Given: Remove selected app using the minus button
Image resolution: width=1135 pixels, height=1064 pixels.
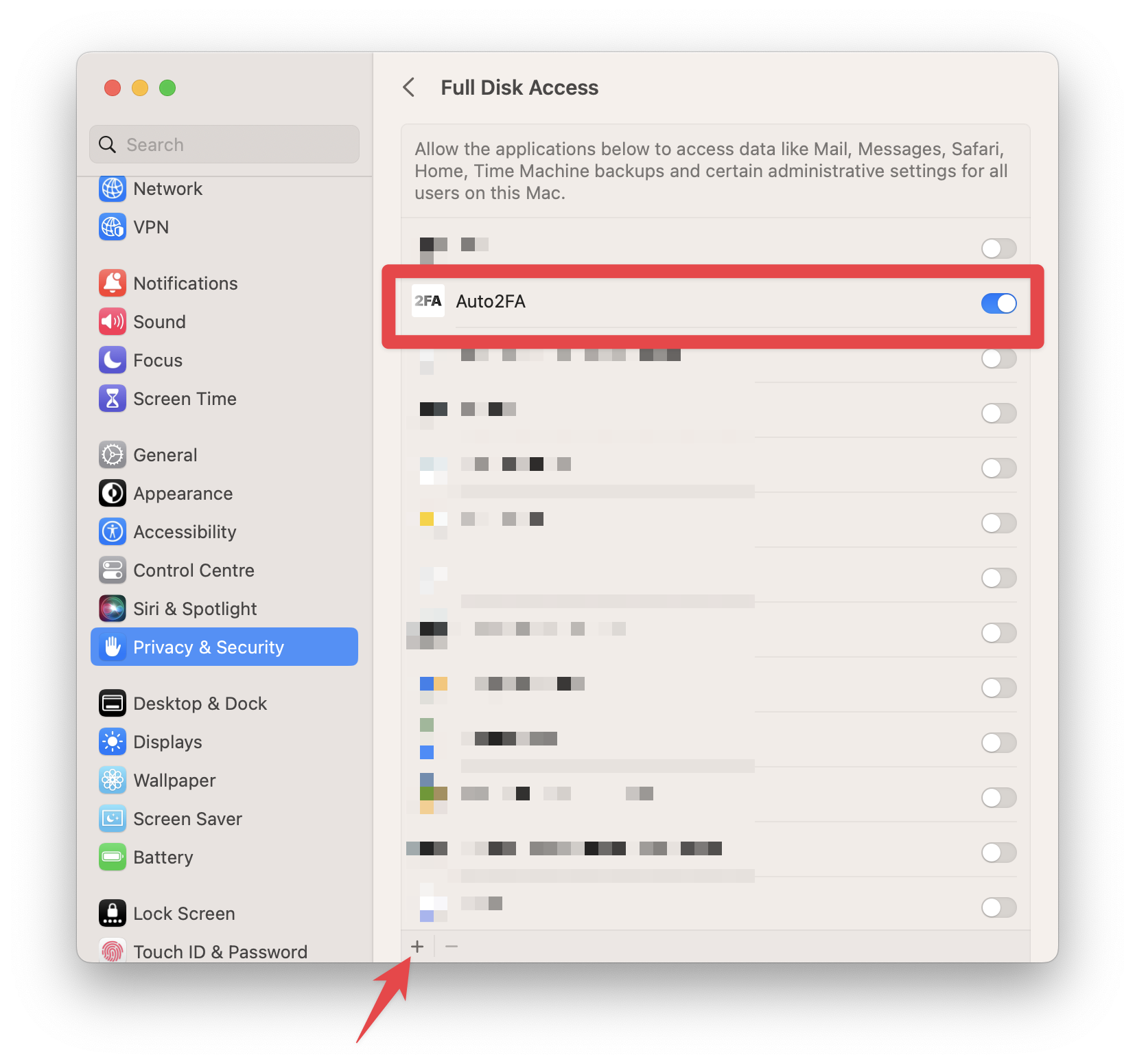Looking at the screenshot, I should point(451,947).
